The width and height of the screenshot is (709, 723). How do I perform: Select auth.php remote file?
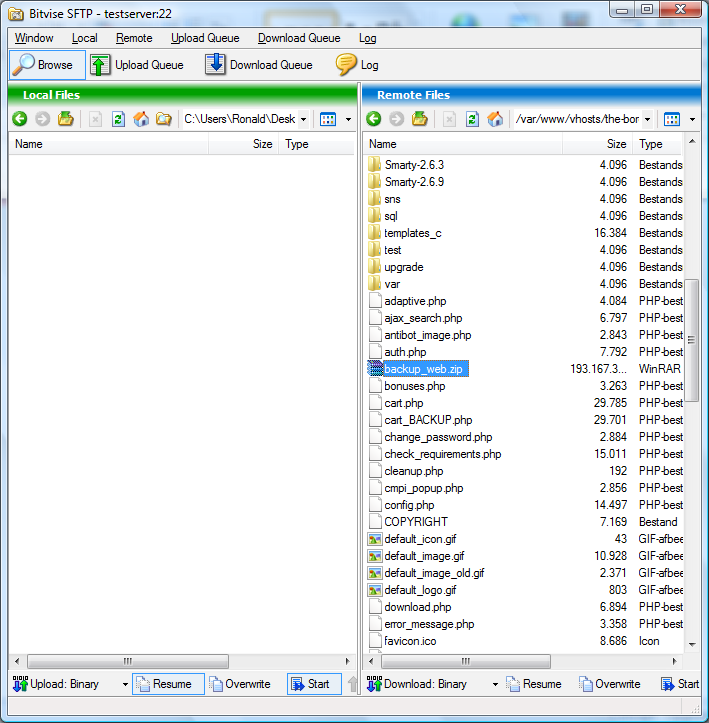[405, 352]
